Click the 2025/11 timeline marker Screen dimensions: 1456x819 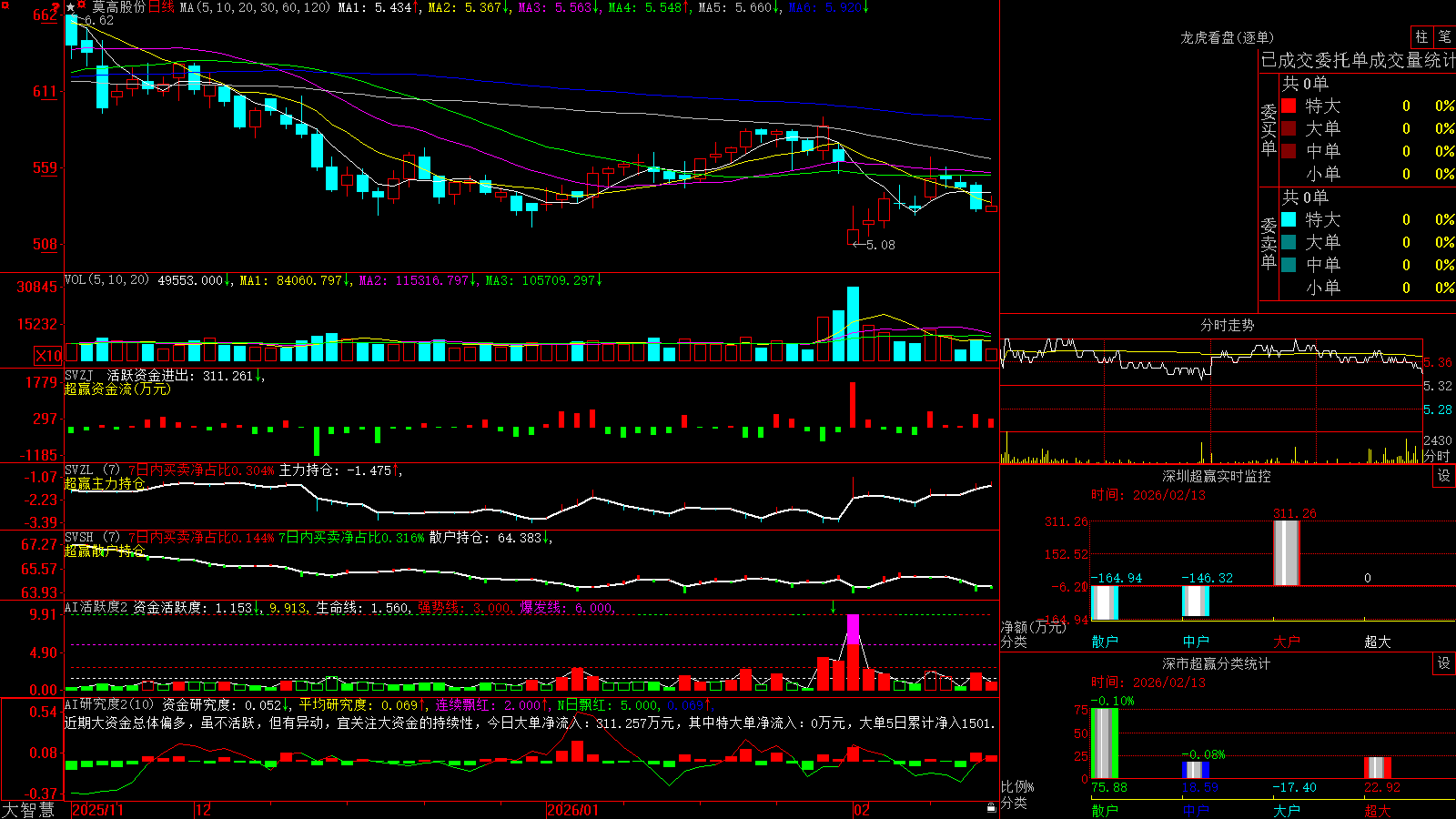97,810
